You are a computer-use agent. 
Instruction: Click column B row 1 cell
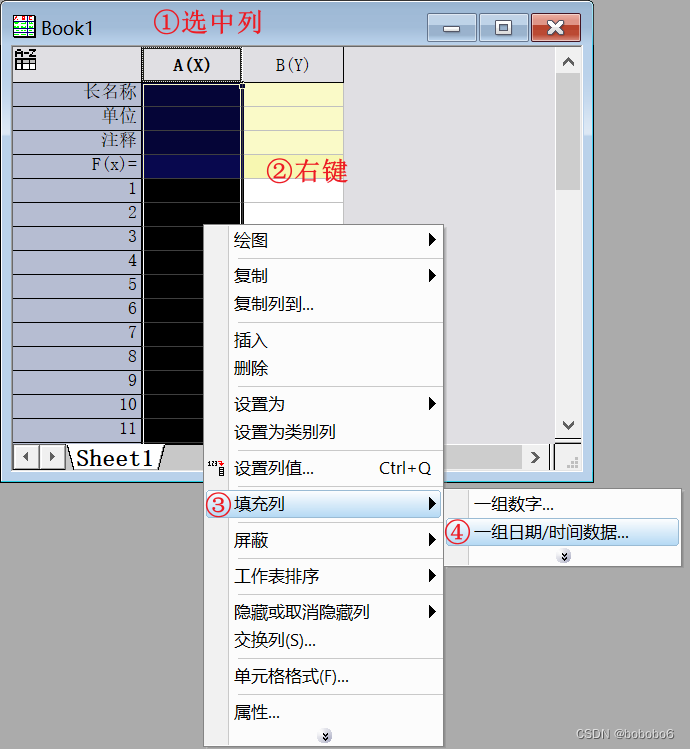(293, 190)
